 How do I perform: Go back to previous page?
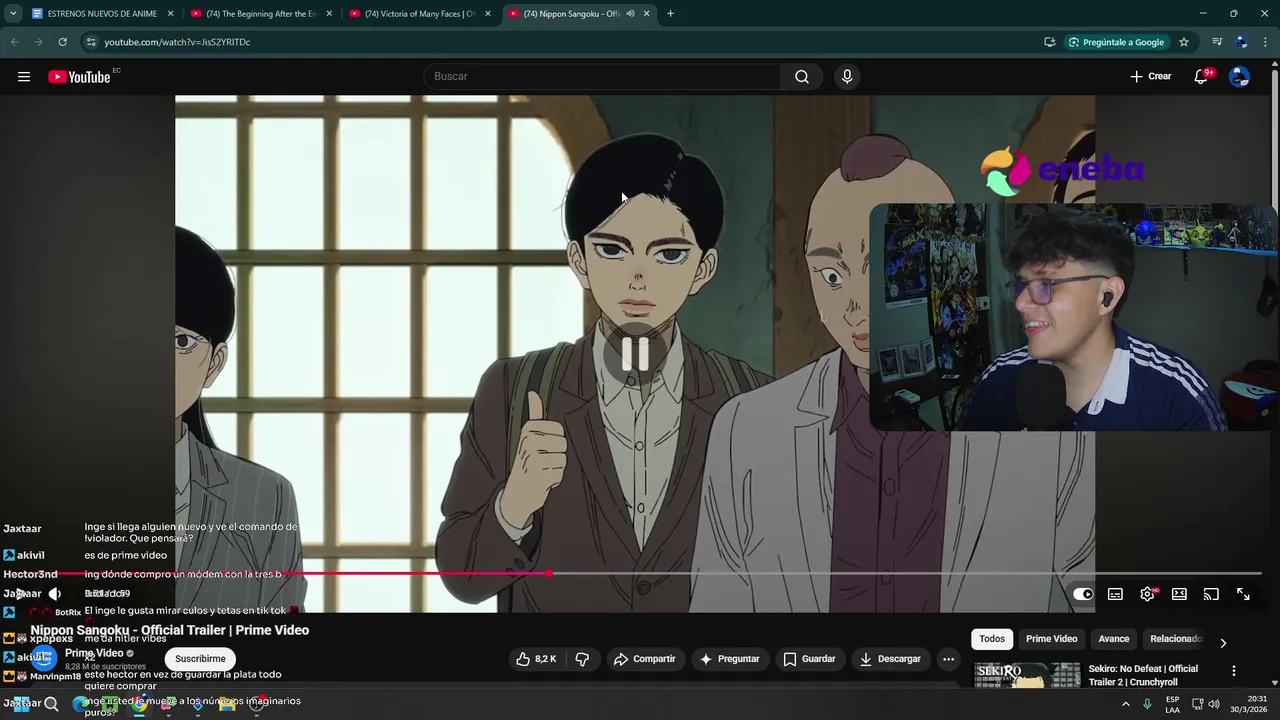click(14, 42)
